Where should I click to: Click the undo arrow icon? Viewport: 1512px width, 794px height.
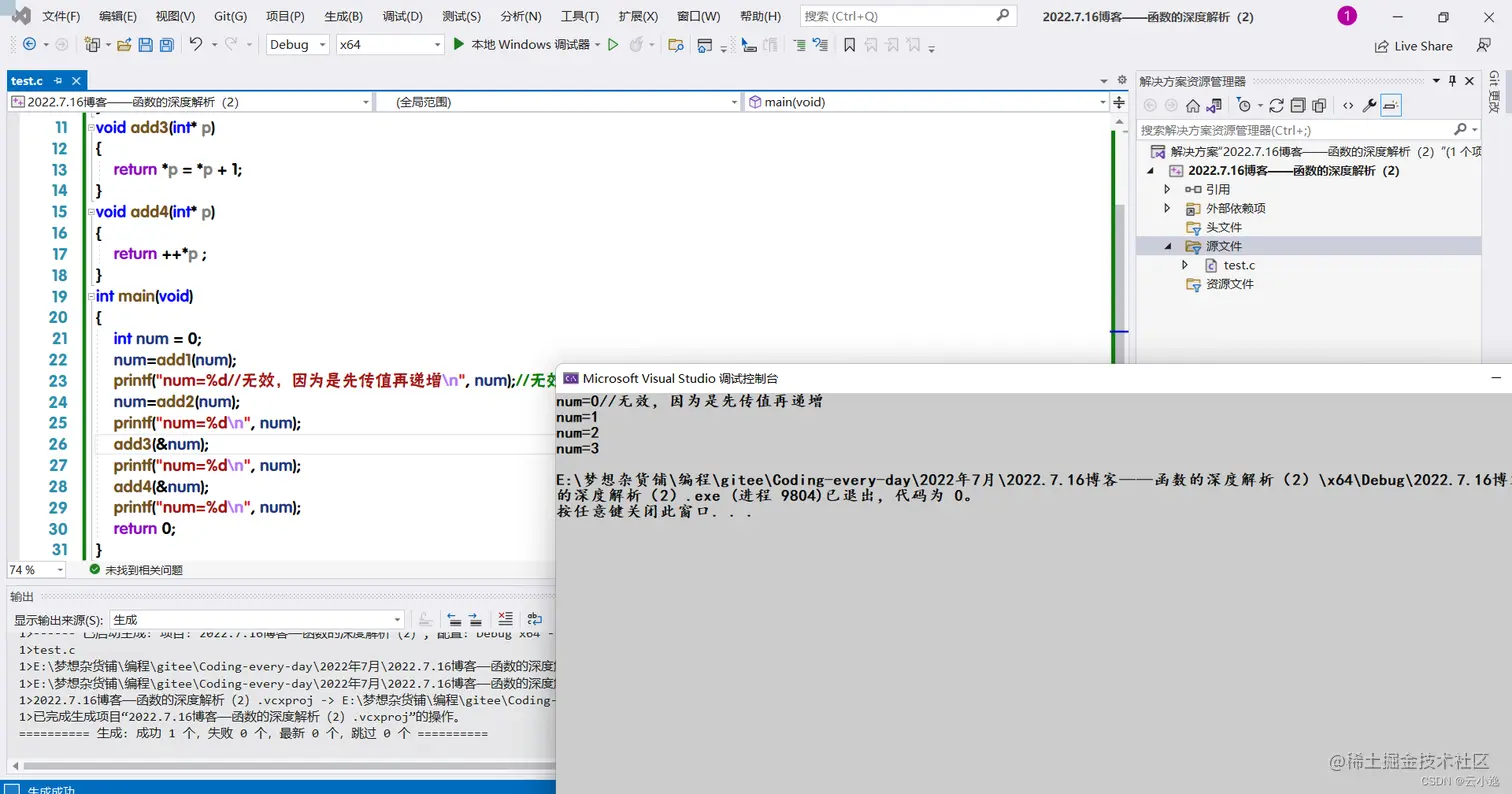(196, 45)
